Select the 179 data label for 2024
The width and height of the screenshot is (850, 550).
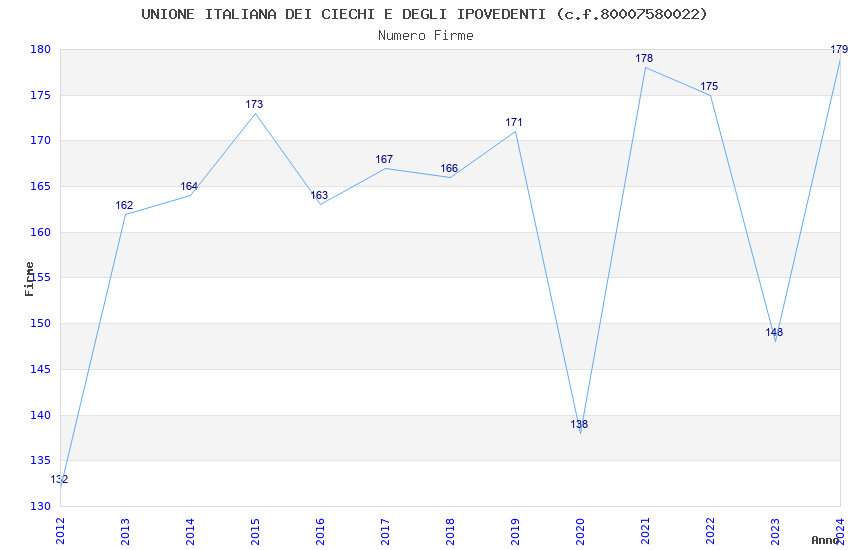point(839,49)
